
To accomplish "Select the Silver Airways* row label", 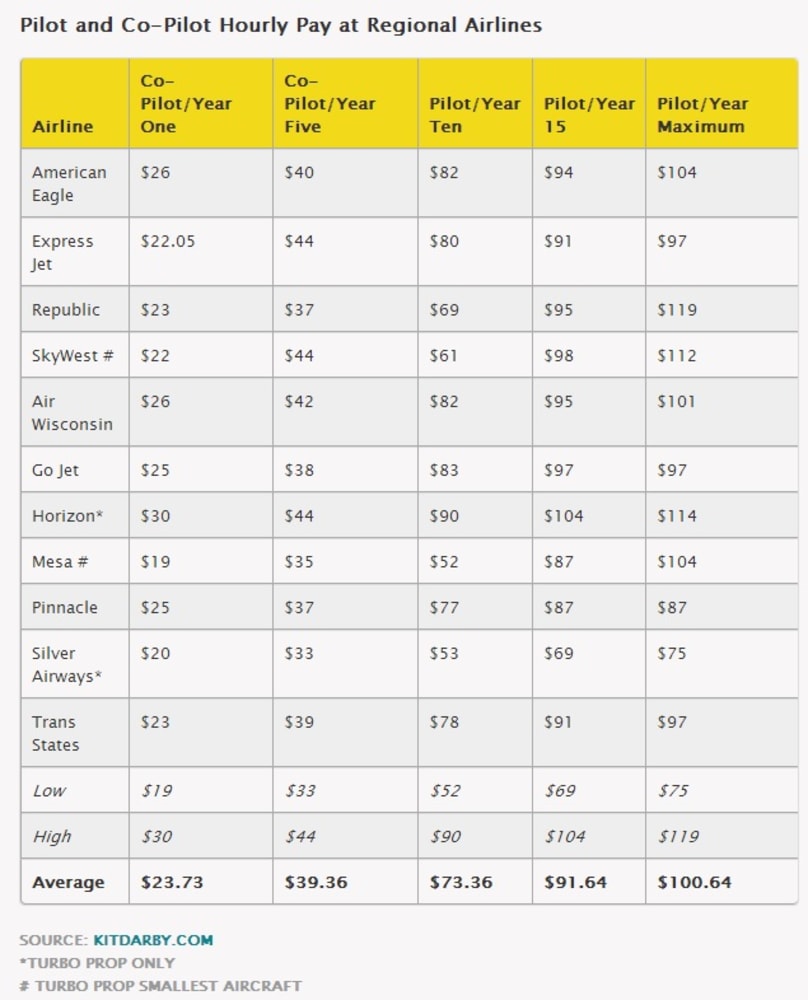I will point(67,665).
